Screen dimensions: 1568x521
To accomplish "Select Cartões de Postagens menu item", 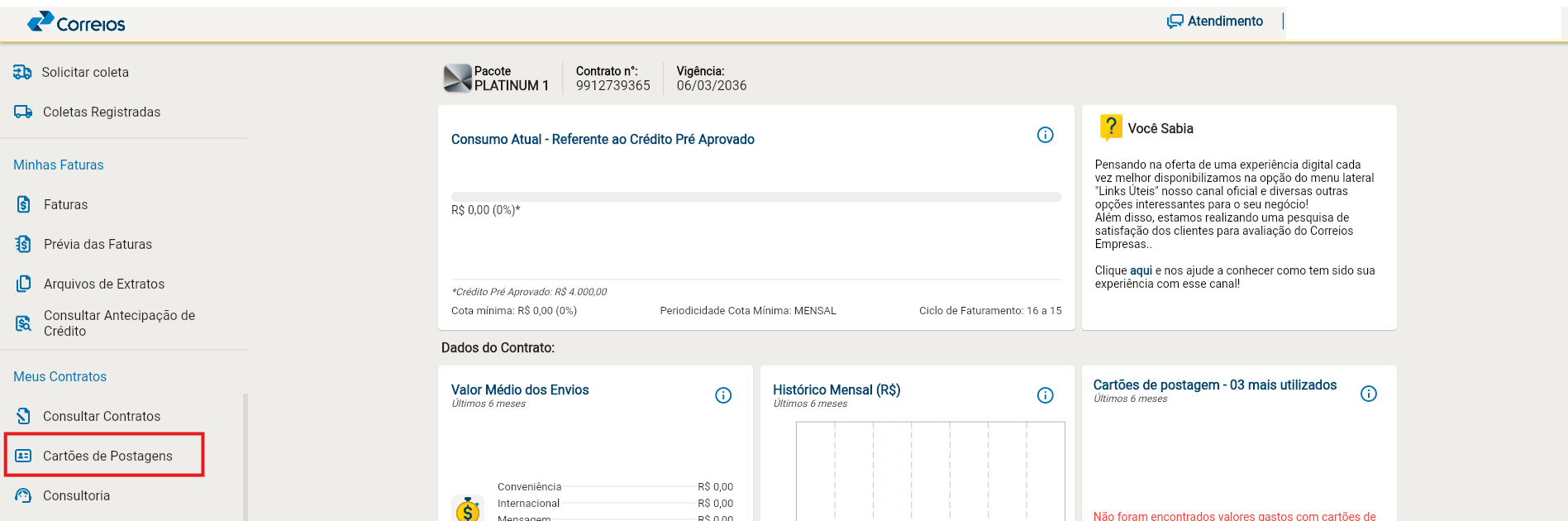I will pos(107,456).
